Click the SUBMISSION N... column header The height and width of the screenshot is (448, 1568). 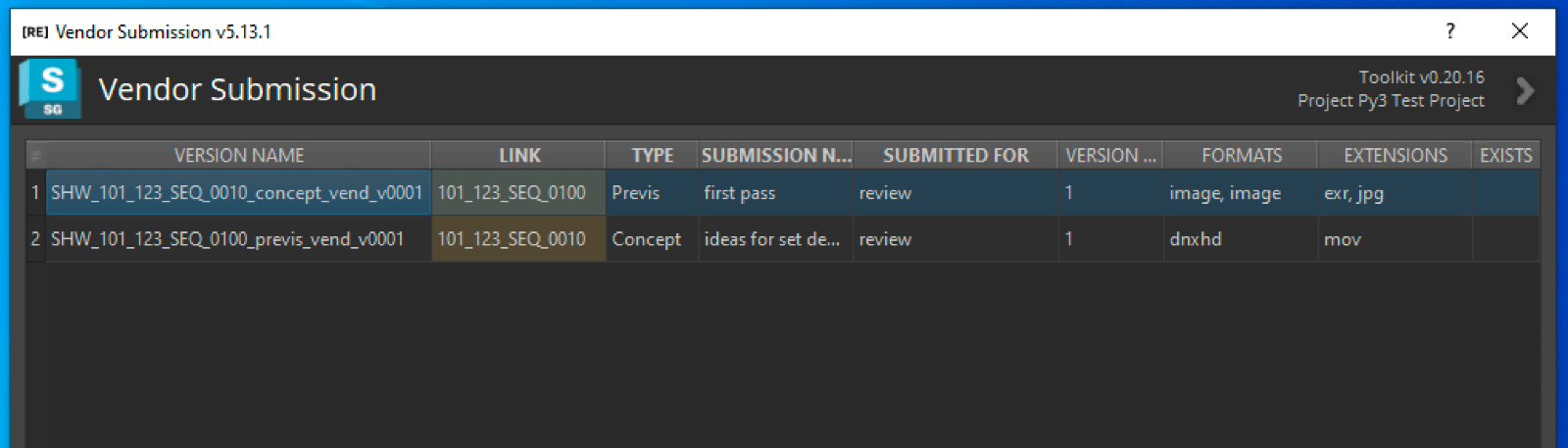pyautogui.click(x=775, y=155)
